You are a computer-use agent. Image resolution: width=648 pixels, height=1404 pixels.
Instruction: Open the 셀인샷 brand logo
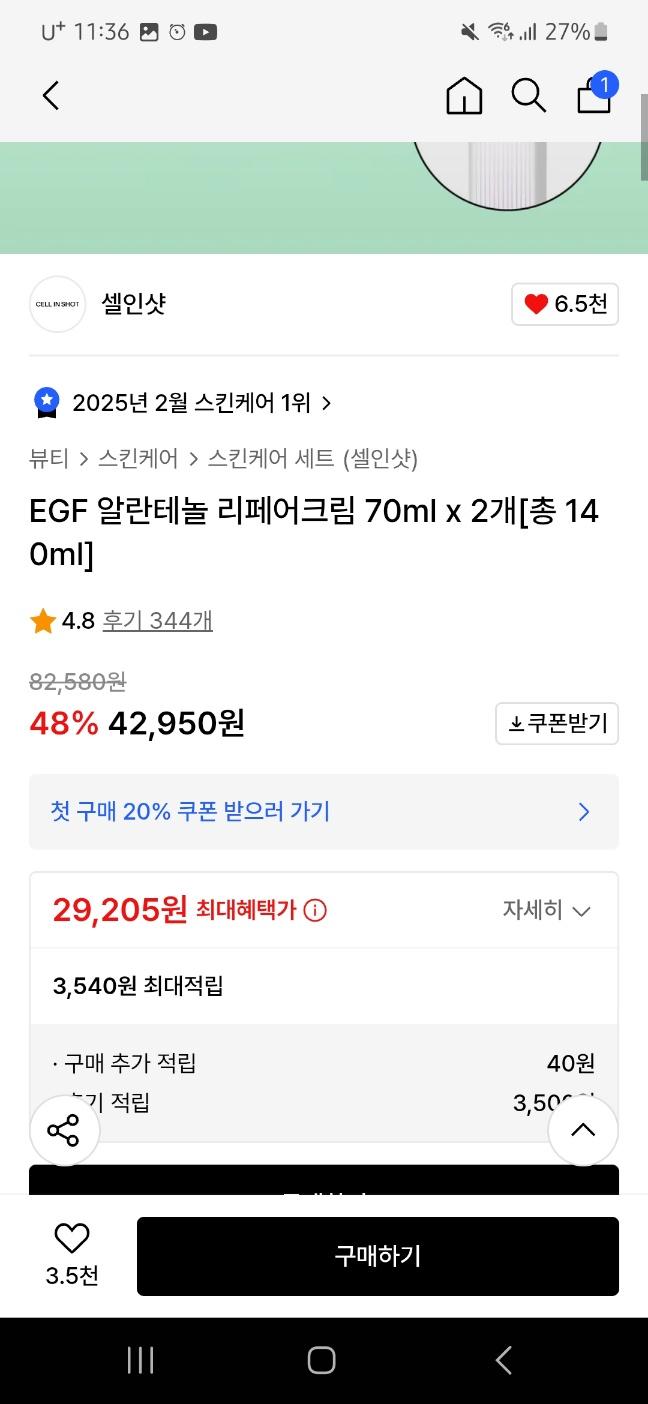[x=57, y=304]
